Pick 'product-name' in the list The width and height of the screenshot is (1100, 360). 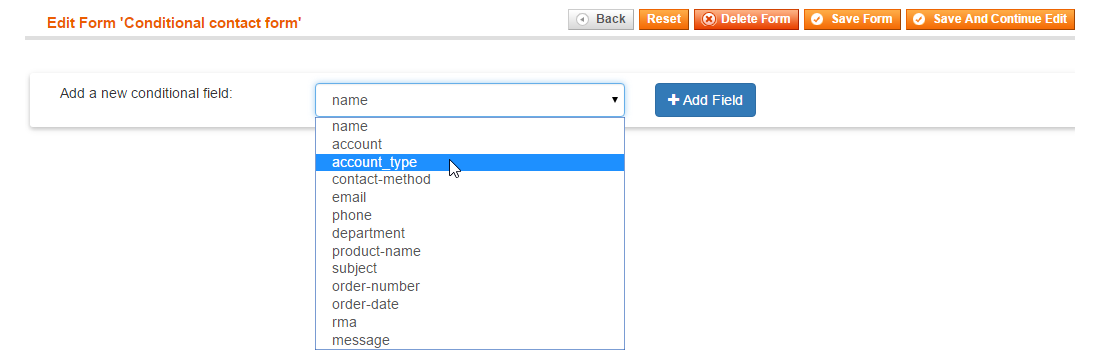470,251
